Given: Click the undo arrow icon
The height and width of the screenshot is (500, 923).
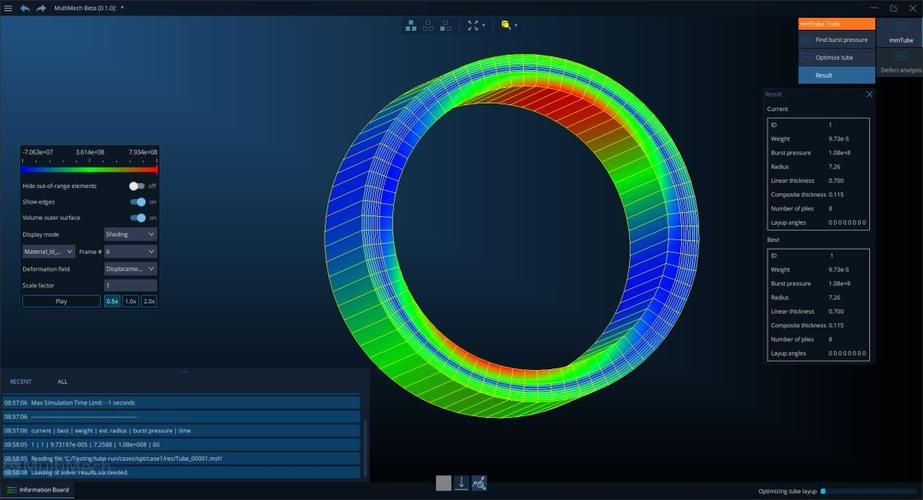Looking at the screenshot, I should point(25,8).
